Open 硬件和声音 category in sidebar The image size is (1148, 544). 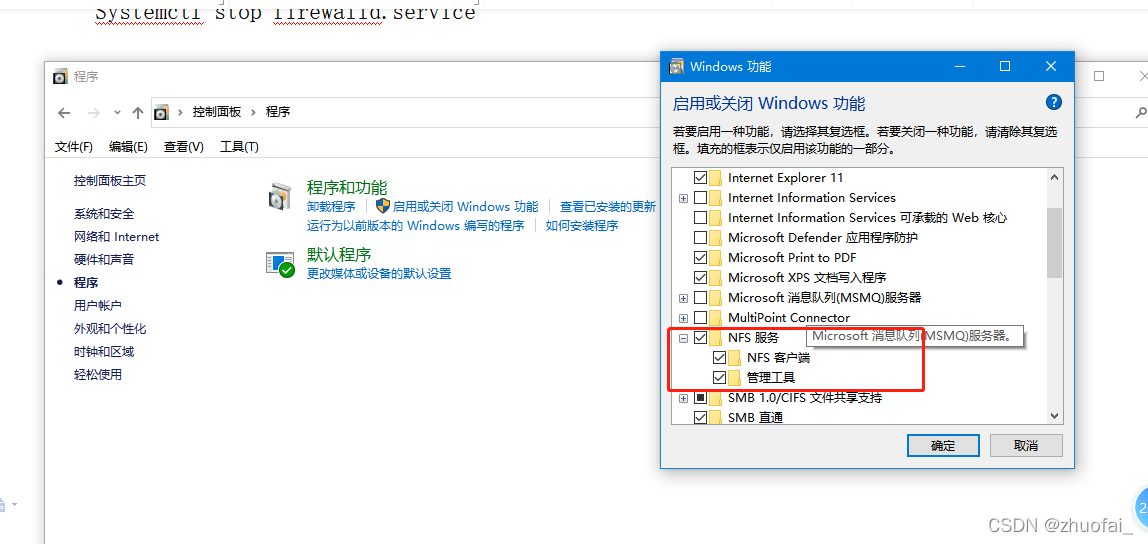coord(104,259)
